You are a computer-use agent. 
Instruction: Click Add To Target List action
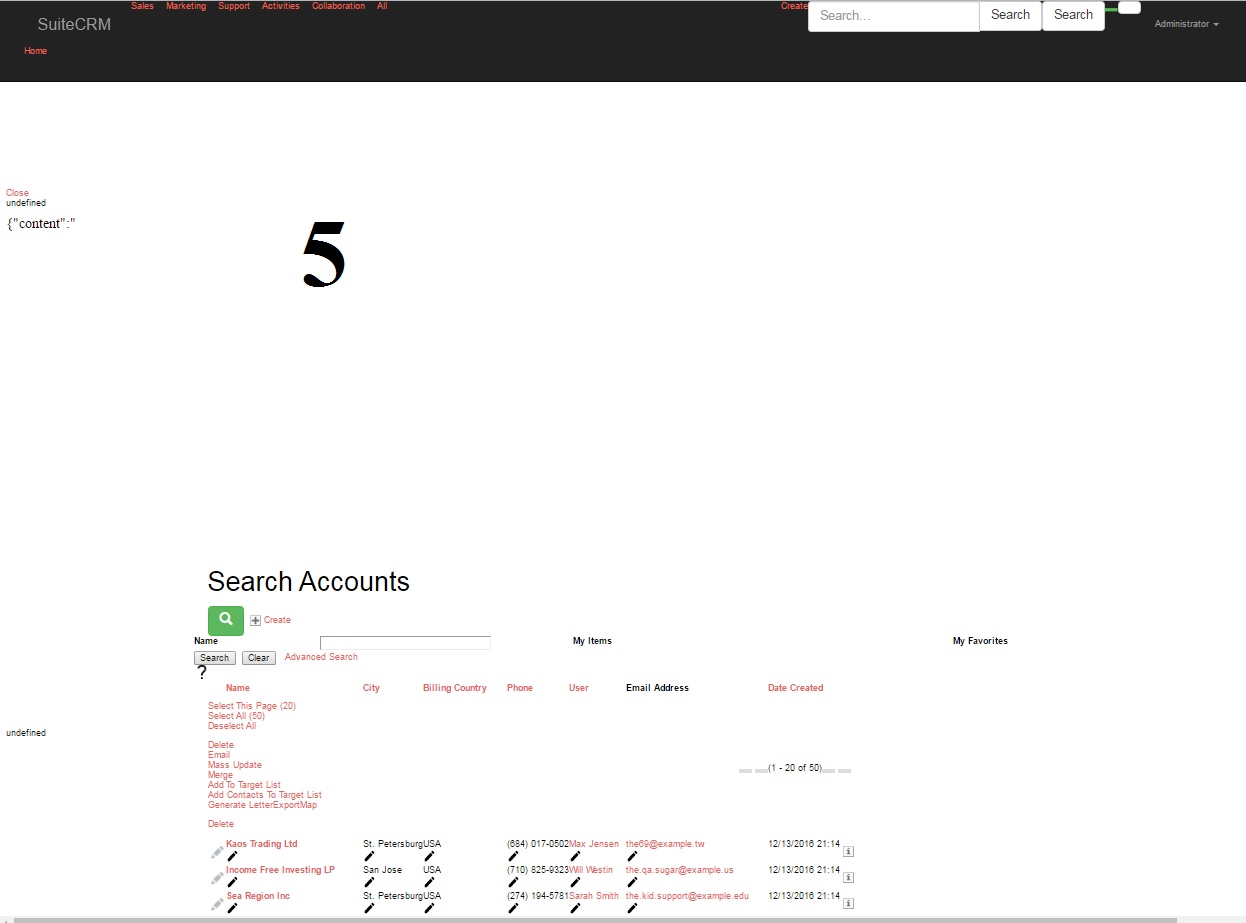[x=244, y=785]
